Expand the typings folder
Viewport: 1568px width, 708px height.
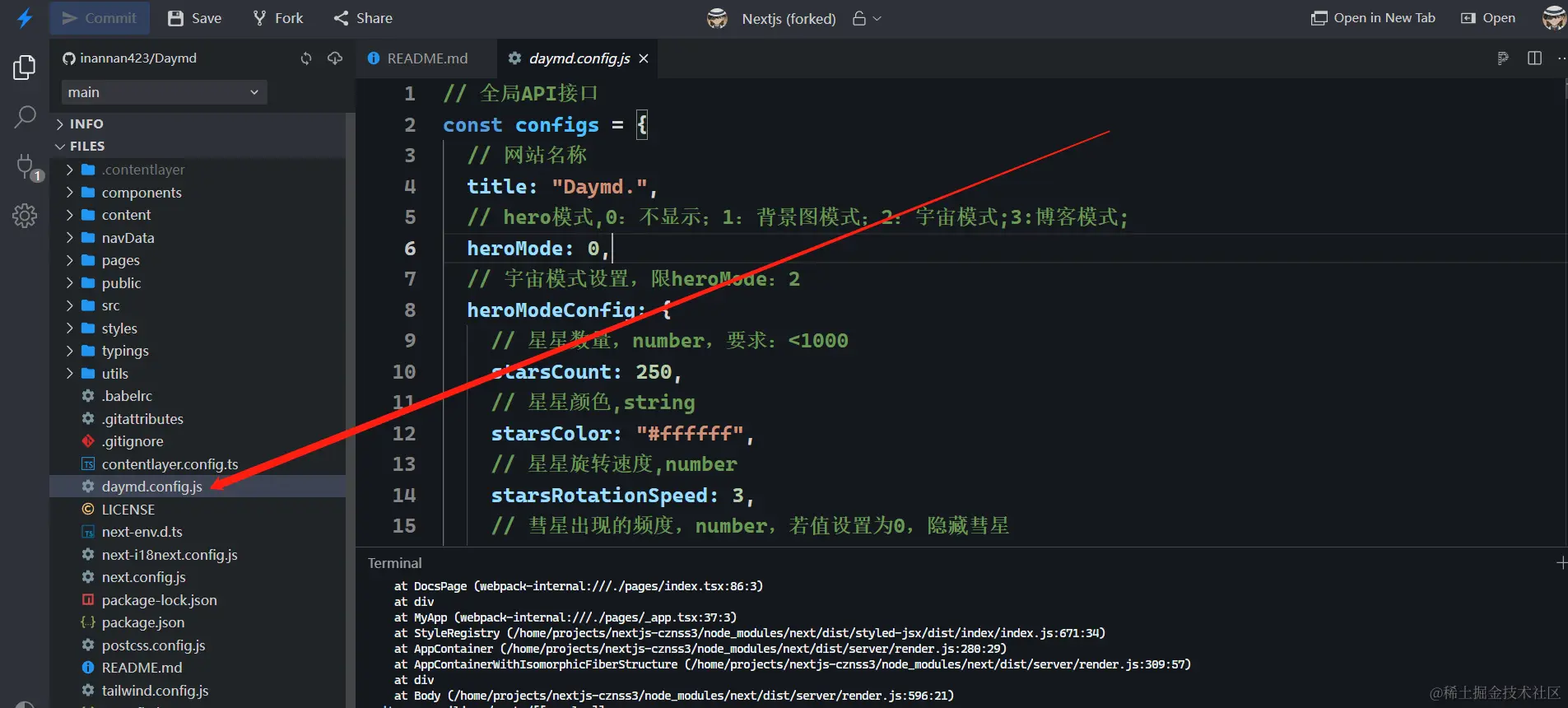(x=198, y=351)
